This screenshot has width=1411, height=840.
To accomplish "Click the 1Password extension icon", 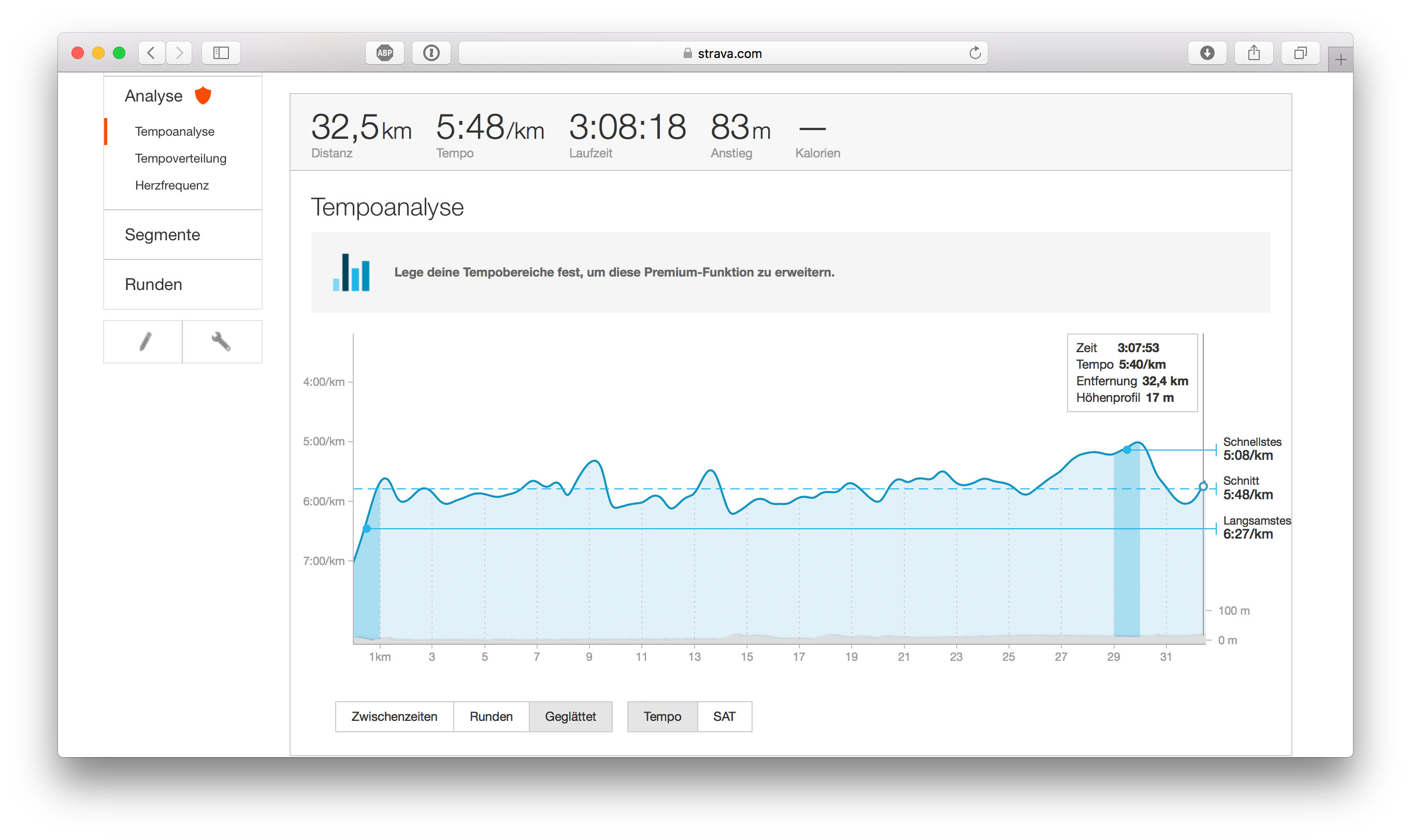I will (431, 53).
